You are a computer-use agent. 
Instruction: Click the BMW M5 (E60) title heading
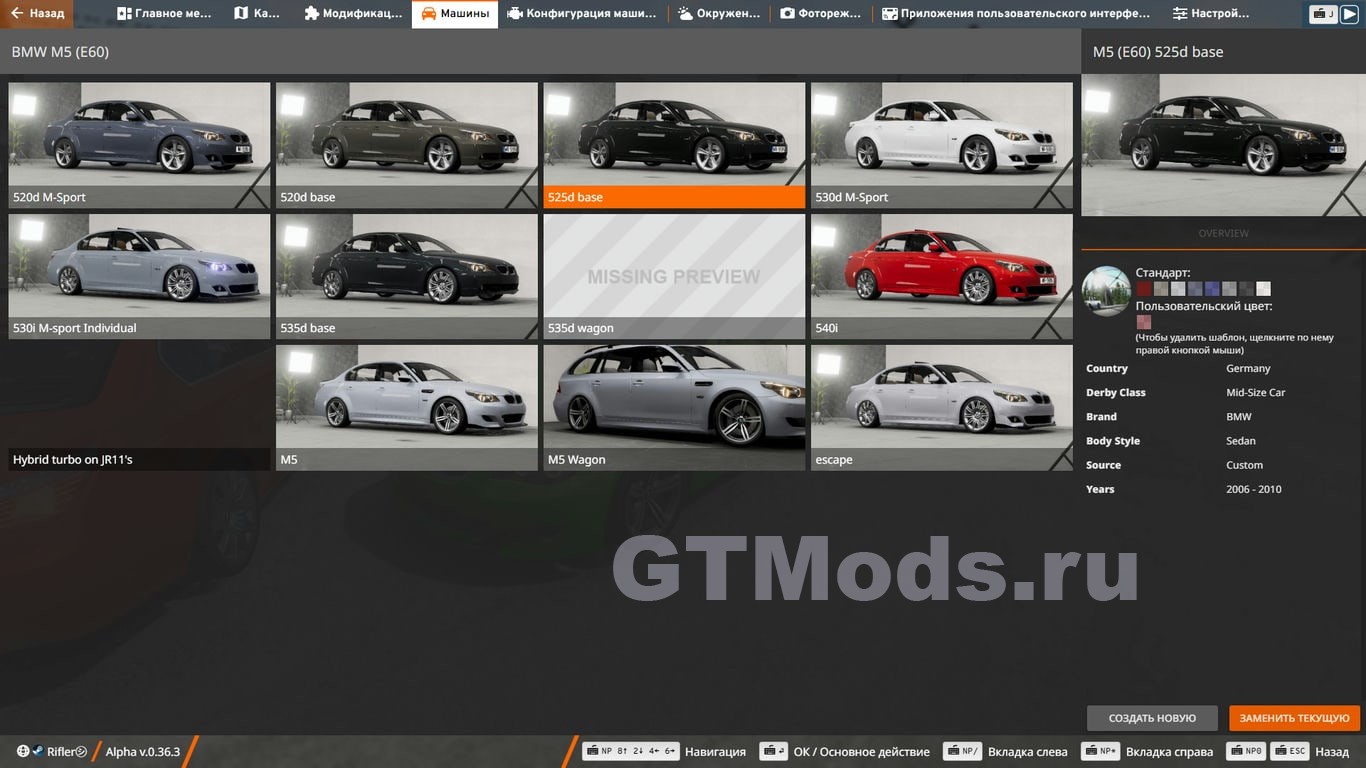[x=60, y=52]
